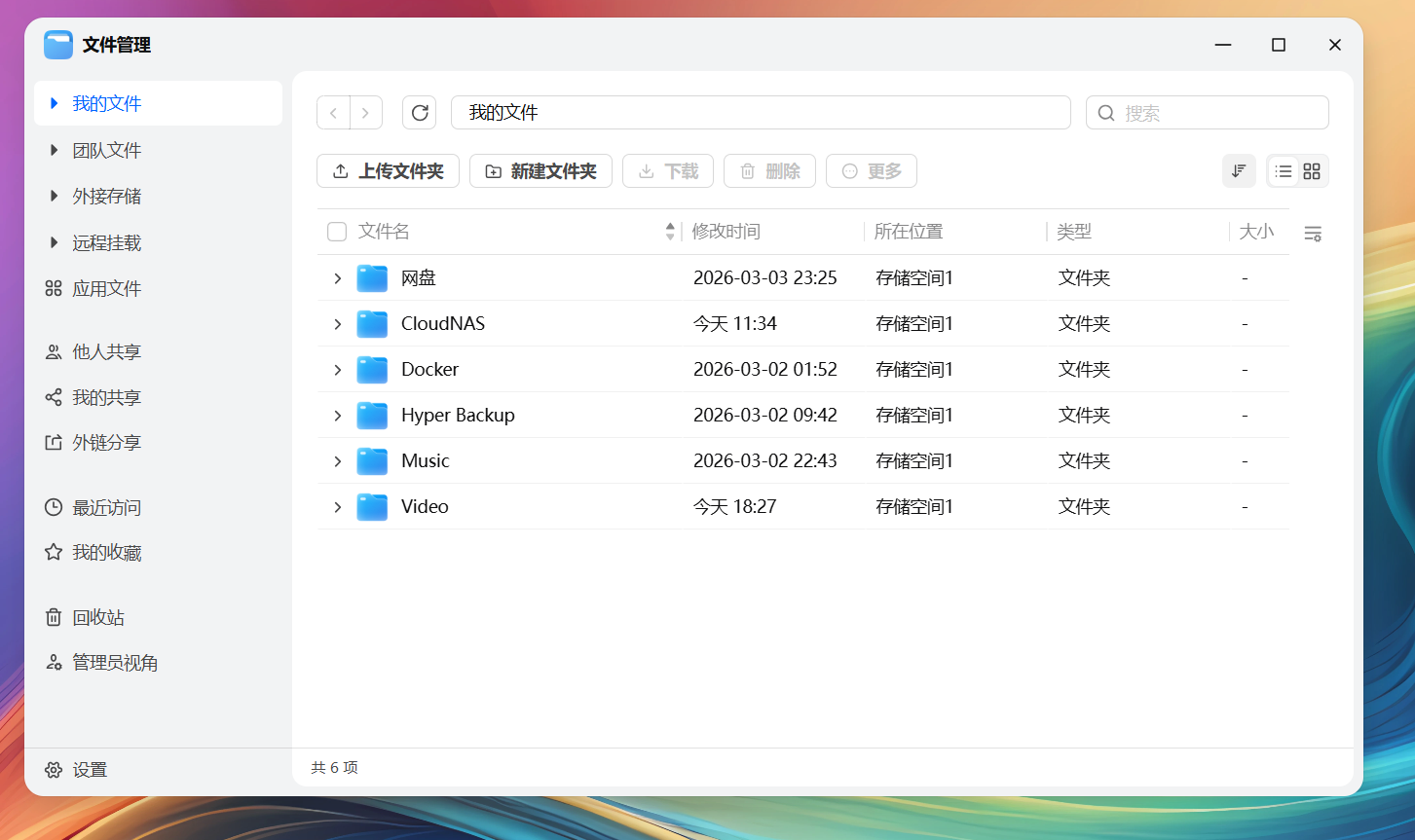1415x840 pixels.
Task: Expand the Docker folder row
Action: click(x=337, y=369)
